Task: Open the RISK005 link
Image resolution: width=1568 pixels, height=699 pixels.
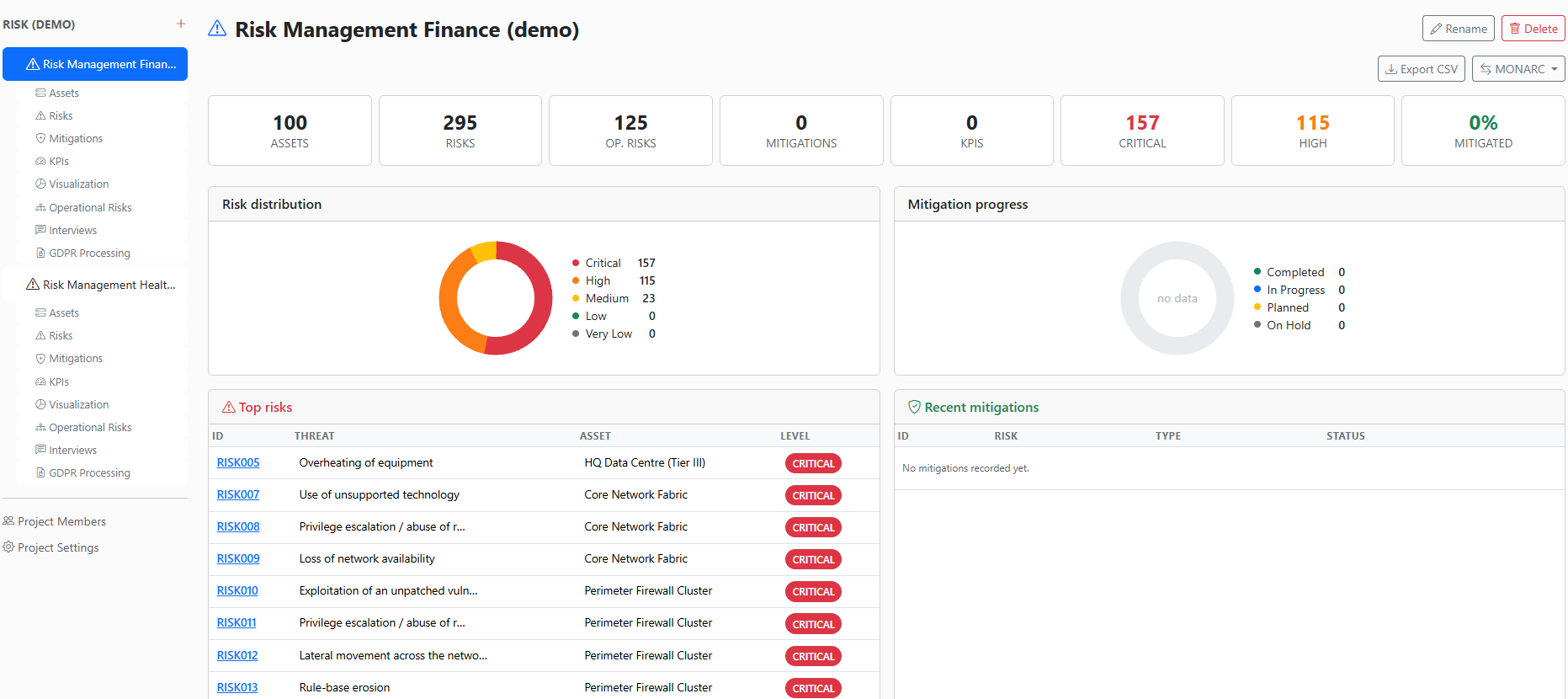Action: click(238, 462)
